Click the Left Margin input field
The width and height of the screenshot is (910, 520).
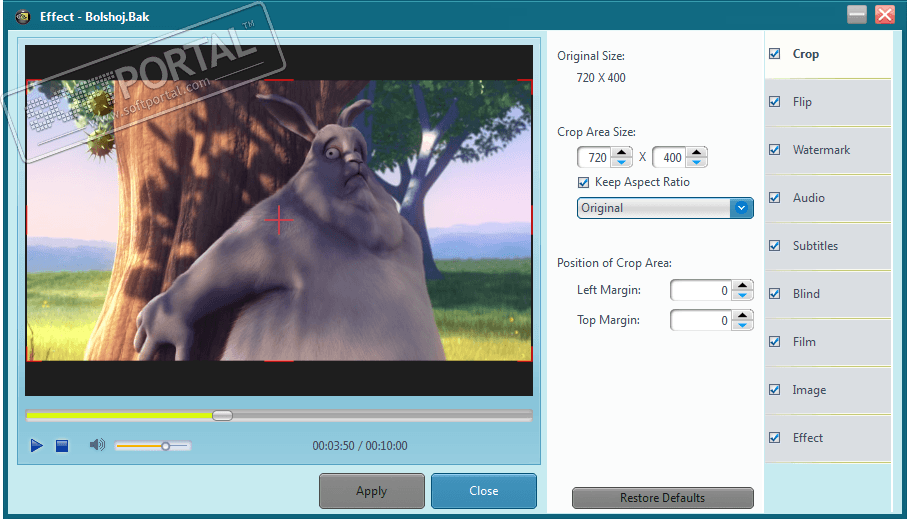coord(701,290)
